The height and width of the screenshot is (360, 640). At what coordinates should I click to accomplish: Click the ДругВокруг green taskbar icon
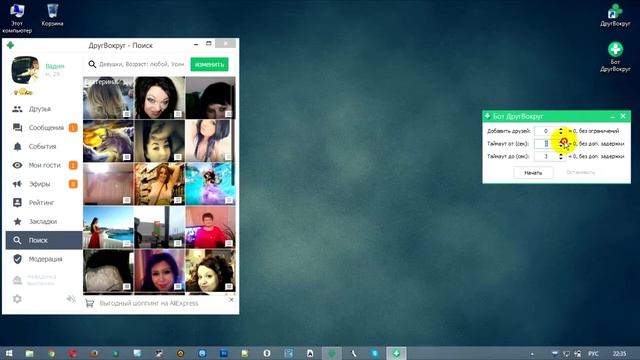pyautogui.click(x=331, y=353)
